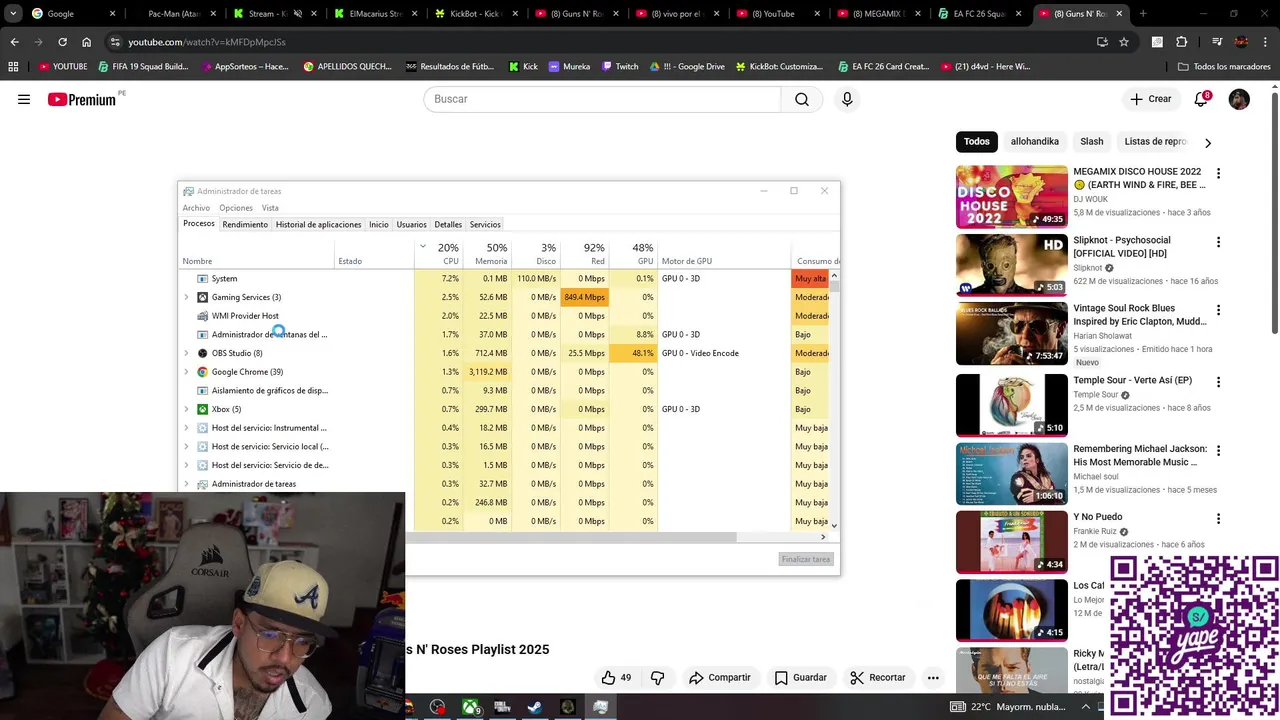Switch to Usuarios tab
Screen dimensions: 1280x720
411,224
